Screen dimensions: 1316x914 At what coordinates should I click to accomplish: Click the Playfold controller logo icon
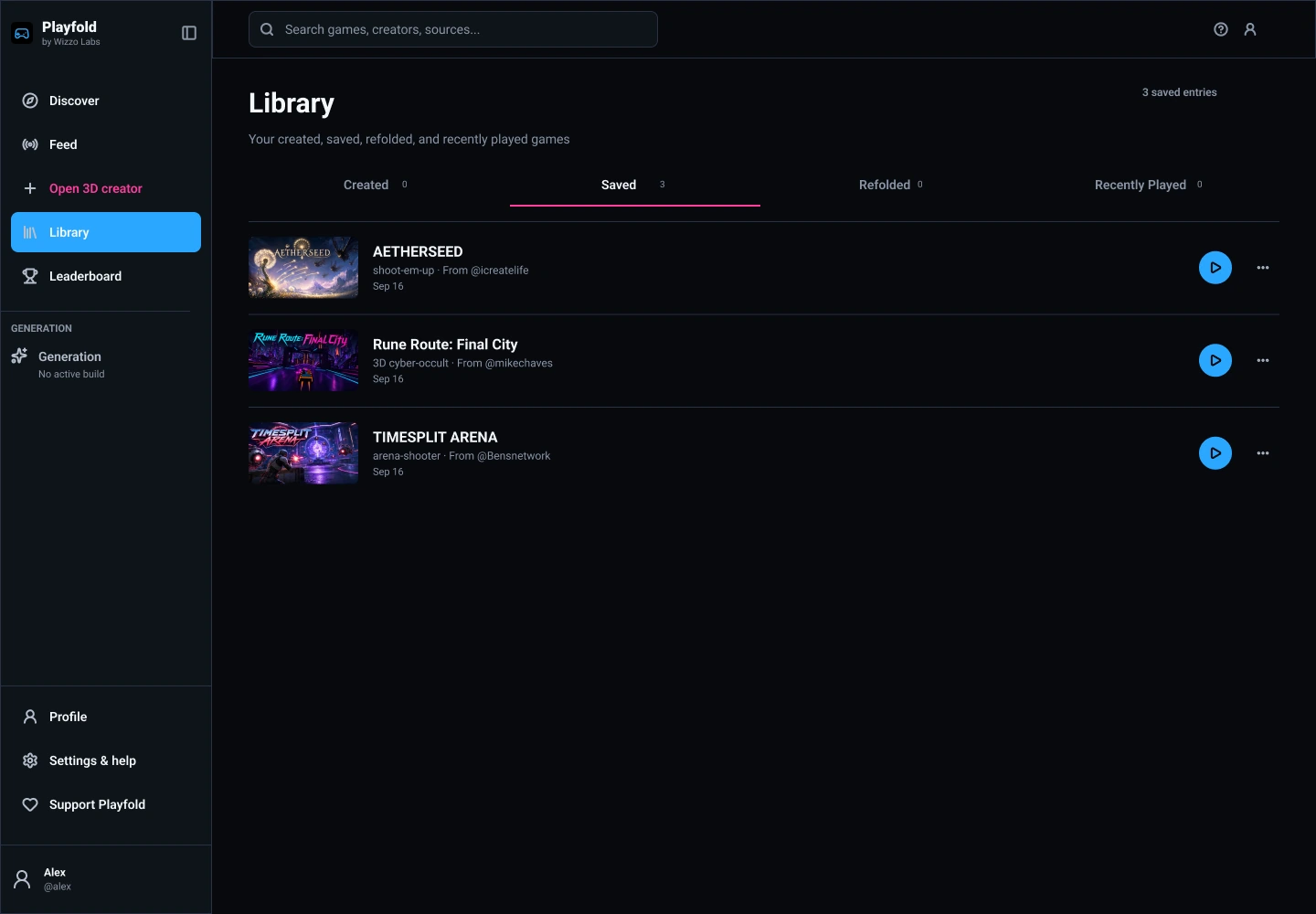(22, 34)
